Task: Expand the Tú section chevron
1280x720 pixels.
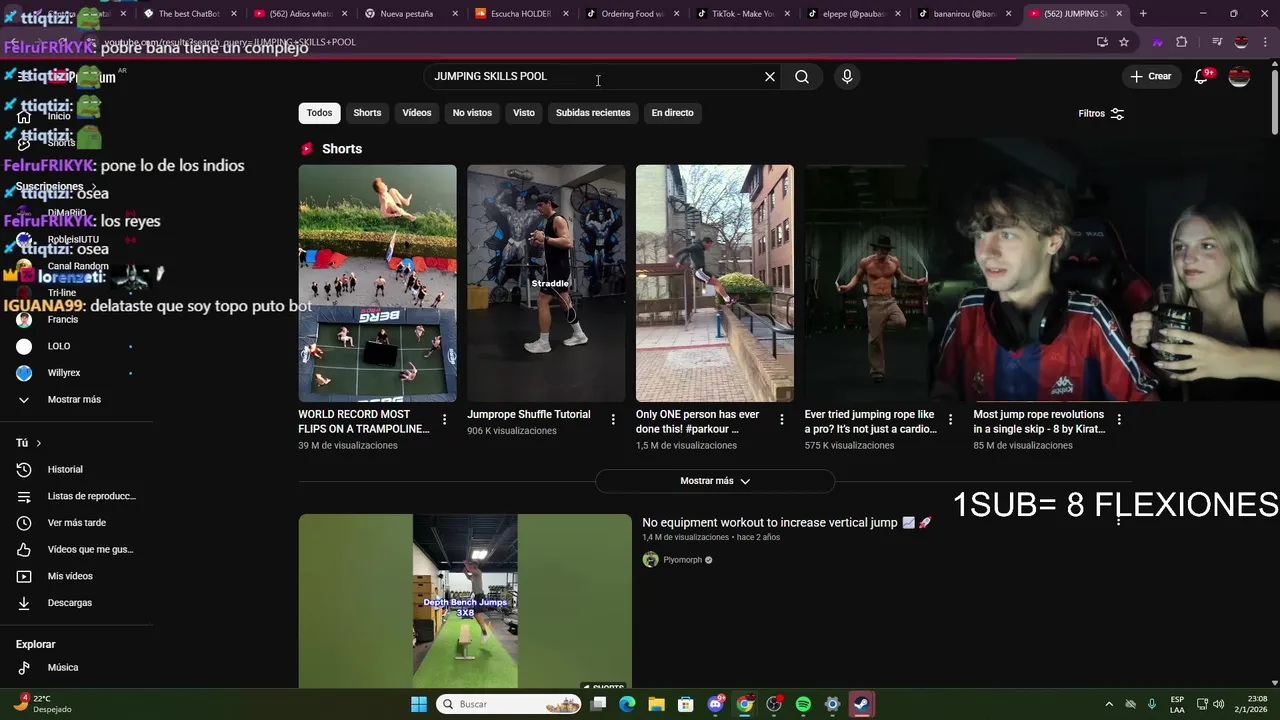Action: 39,443
